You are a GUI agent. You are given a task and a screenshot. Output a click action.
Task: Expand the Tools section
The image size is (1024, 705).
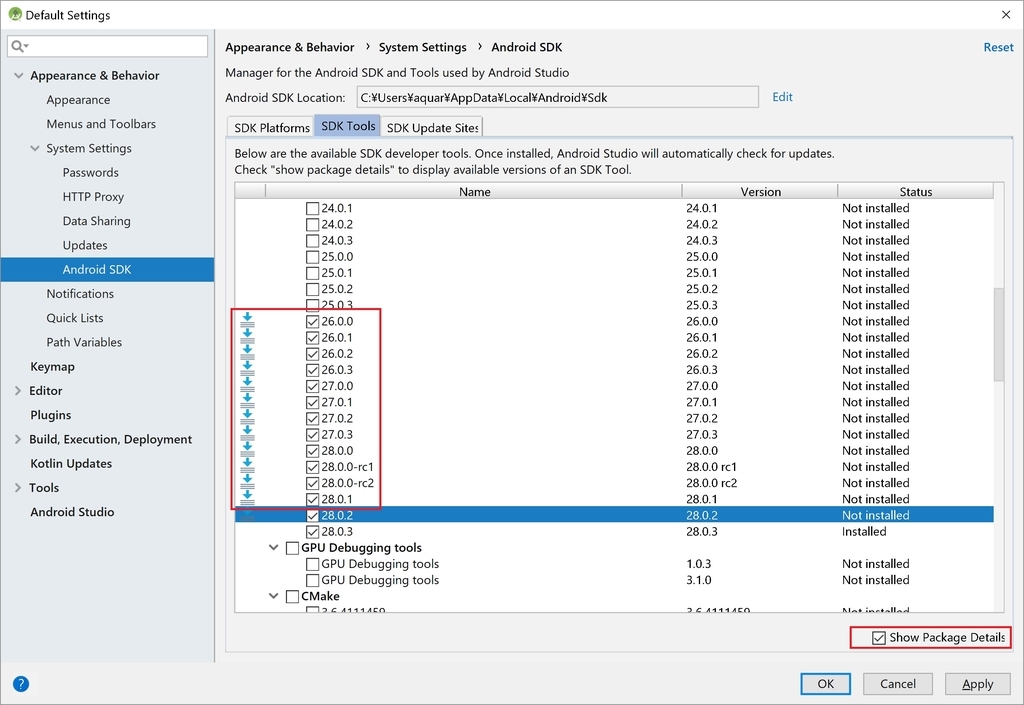tap(18, 488)
